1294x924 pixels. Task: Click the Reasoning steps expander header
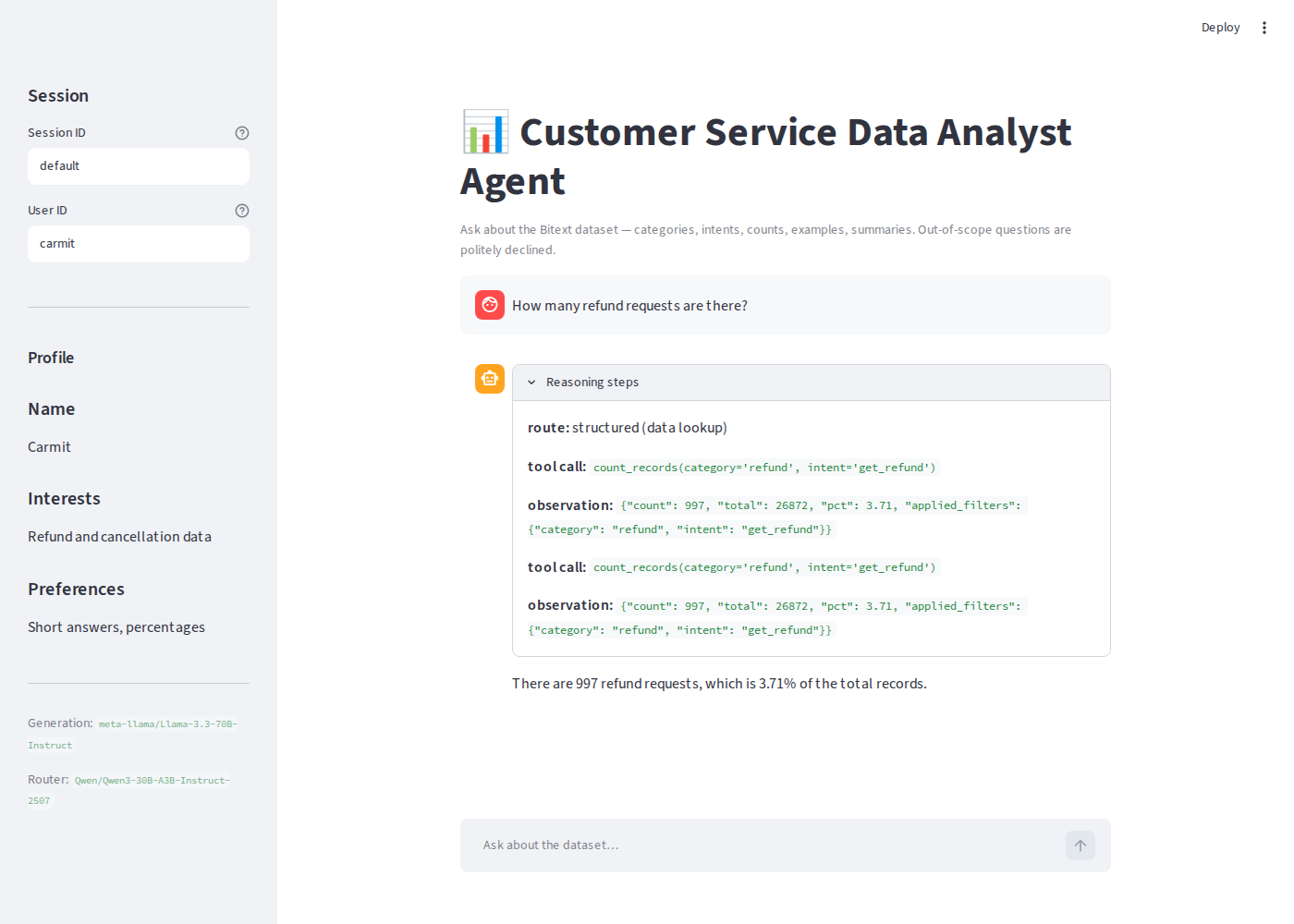812,383
